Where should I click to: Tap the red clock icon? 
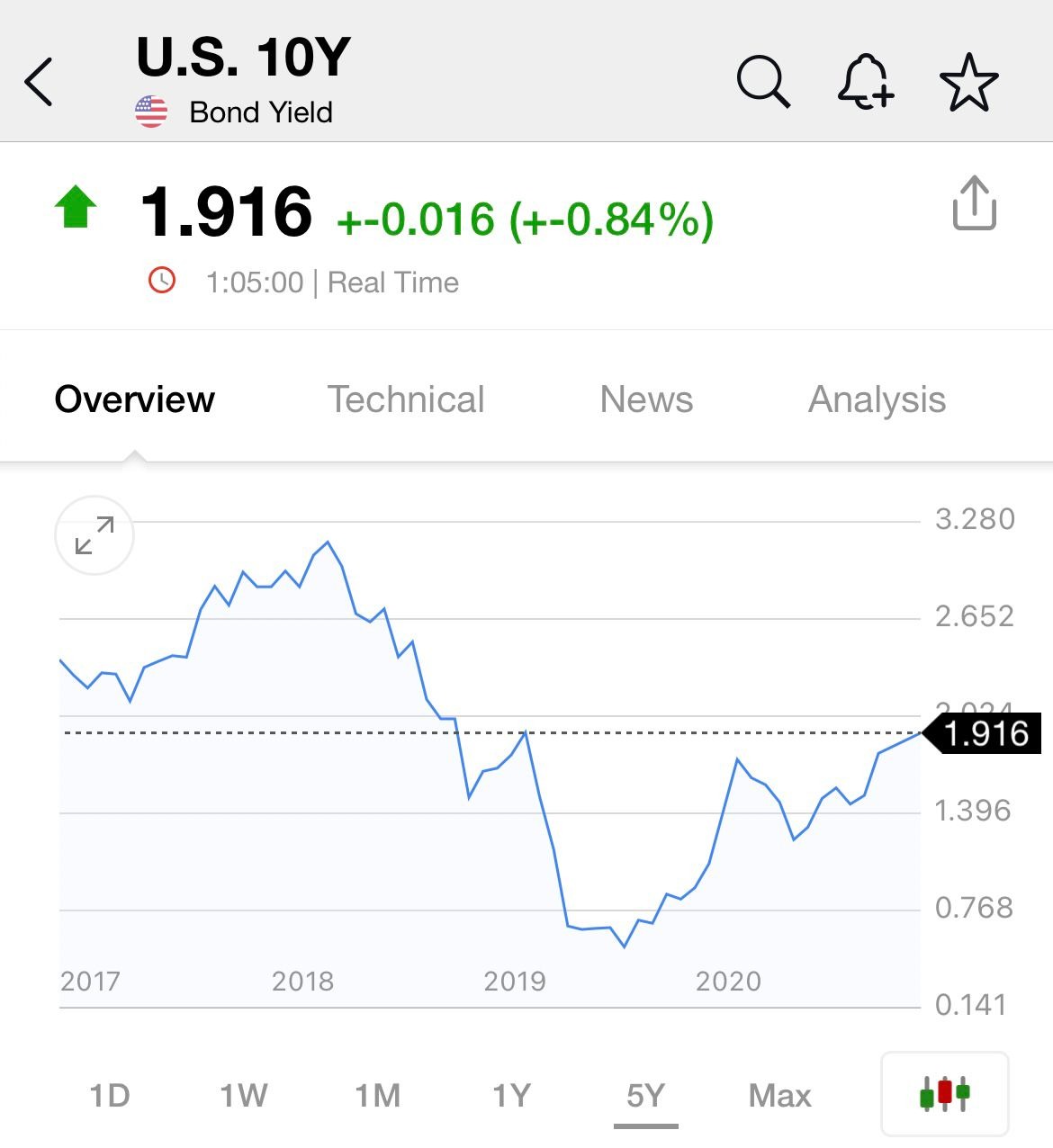161,280
